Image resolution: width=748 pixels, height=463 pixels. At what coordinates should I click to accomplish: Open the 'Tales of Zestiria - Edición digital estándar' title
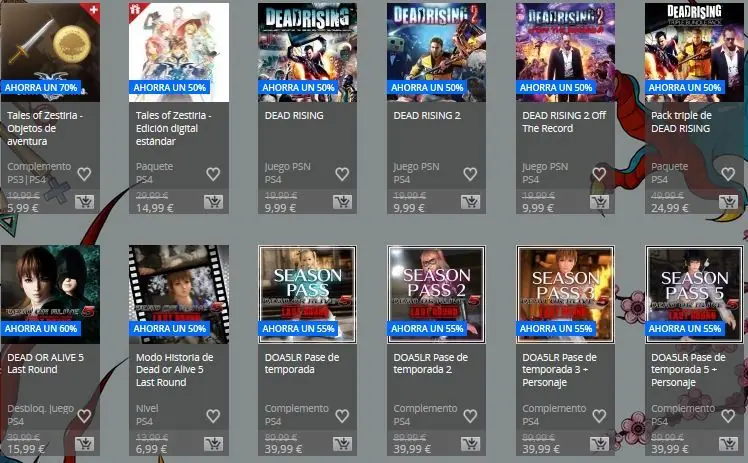pyautogui.click(x=174, y=128)
